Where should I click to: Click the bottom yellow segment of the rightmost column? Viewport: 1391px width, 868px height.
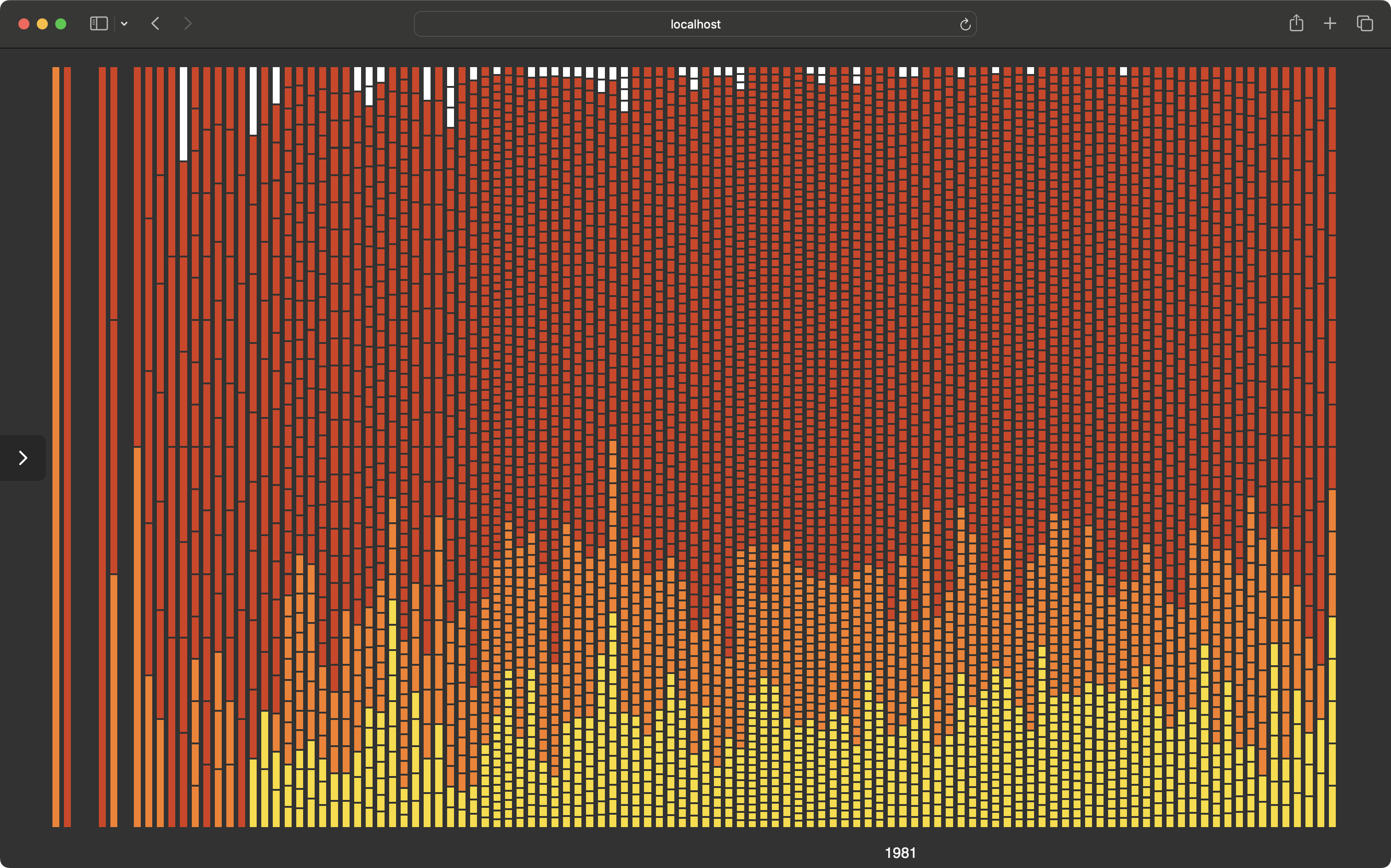click(x=1332, y=806)
